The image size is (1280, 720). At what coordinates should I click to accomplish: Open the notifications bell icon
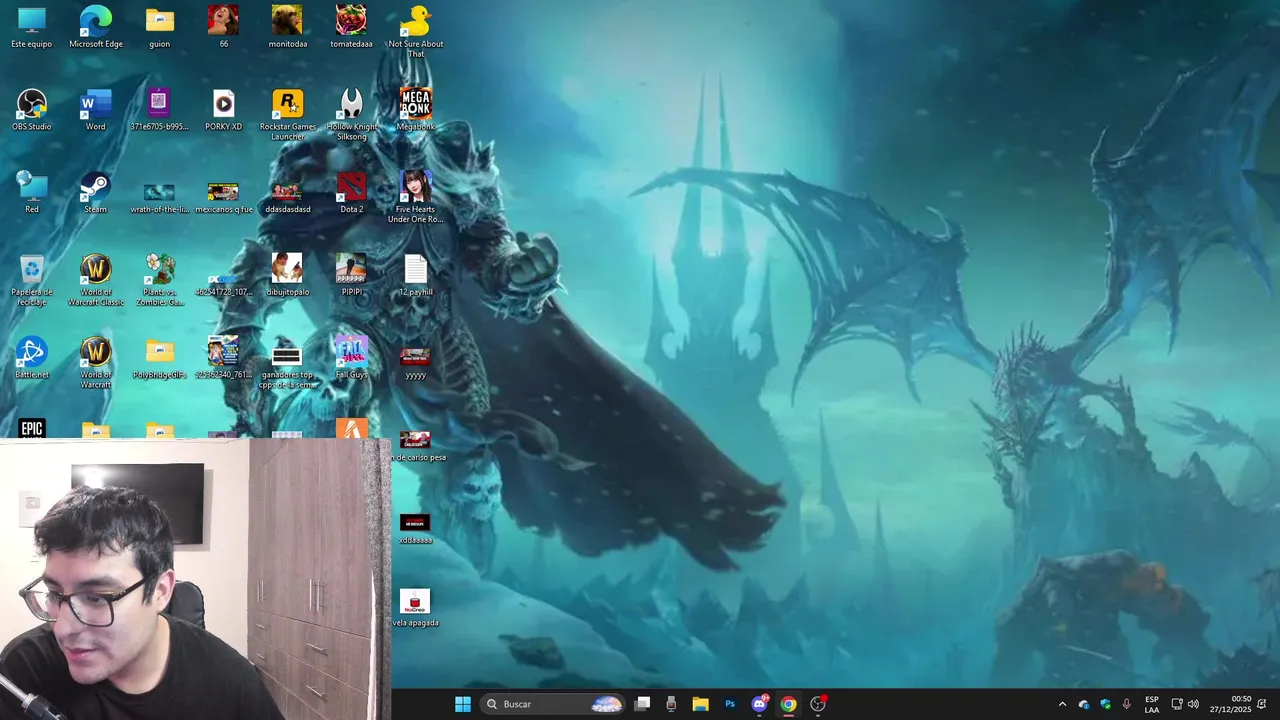click(1262, 704)
